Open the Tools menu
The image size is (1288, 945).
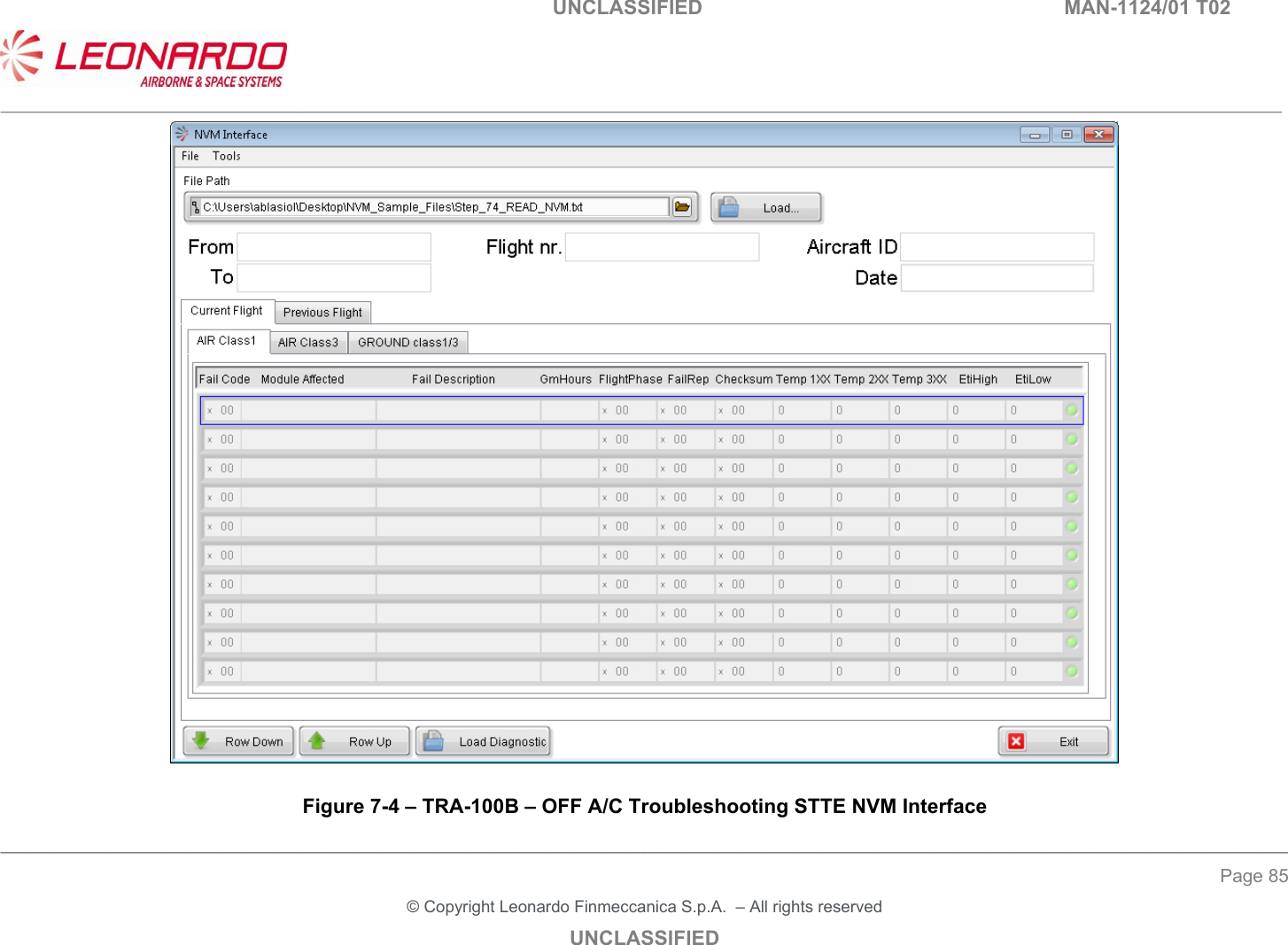click(x=227, y=156)
